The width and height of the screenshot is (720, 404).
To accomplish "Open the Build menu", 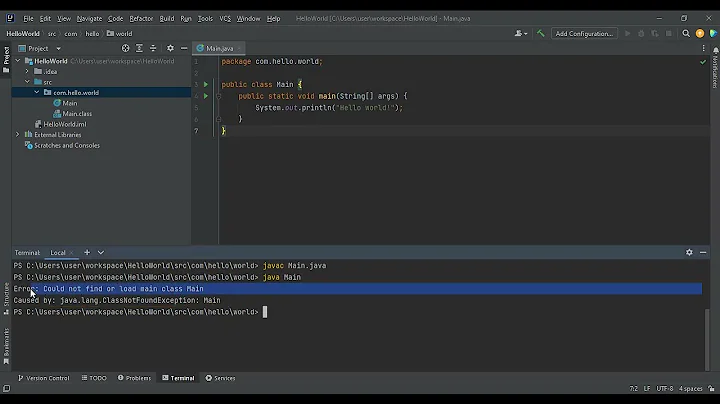I will click(167, 19).
